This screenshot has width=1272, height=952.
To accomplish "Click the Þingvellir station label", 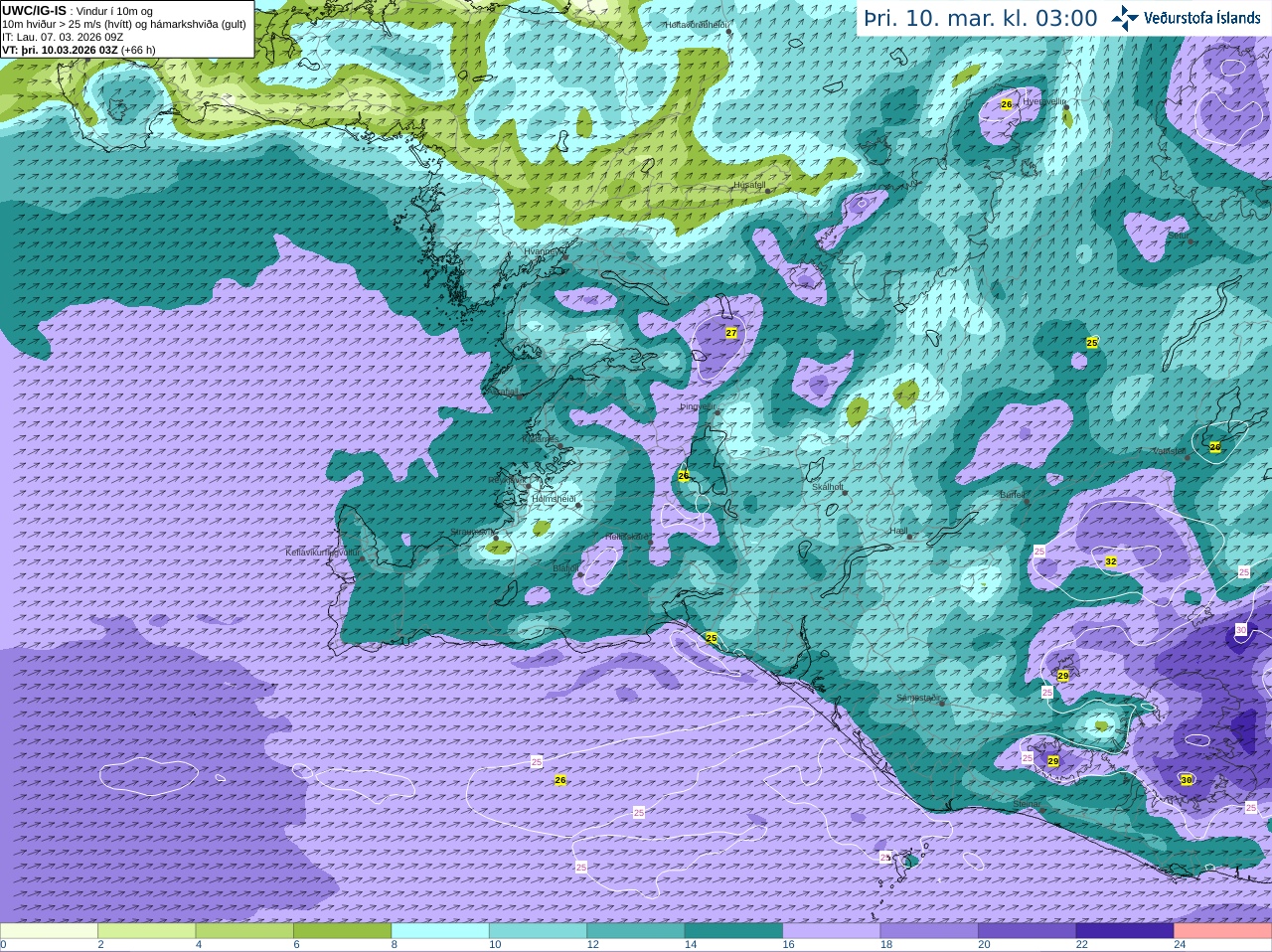I will tap(697, 406).
